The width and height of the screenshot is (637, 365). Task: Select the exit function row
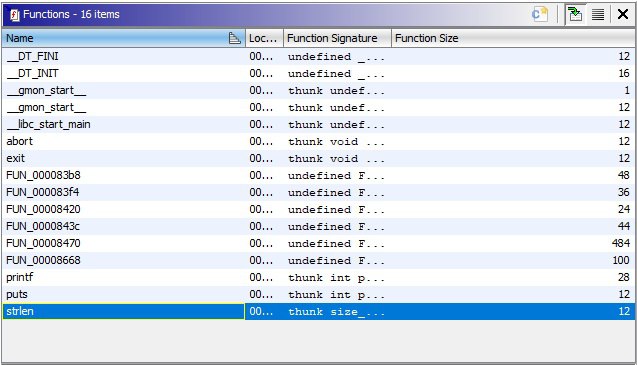318,159
